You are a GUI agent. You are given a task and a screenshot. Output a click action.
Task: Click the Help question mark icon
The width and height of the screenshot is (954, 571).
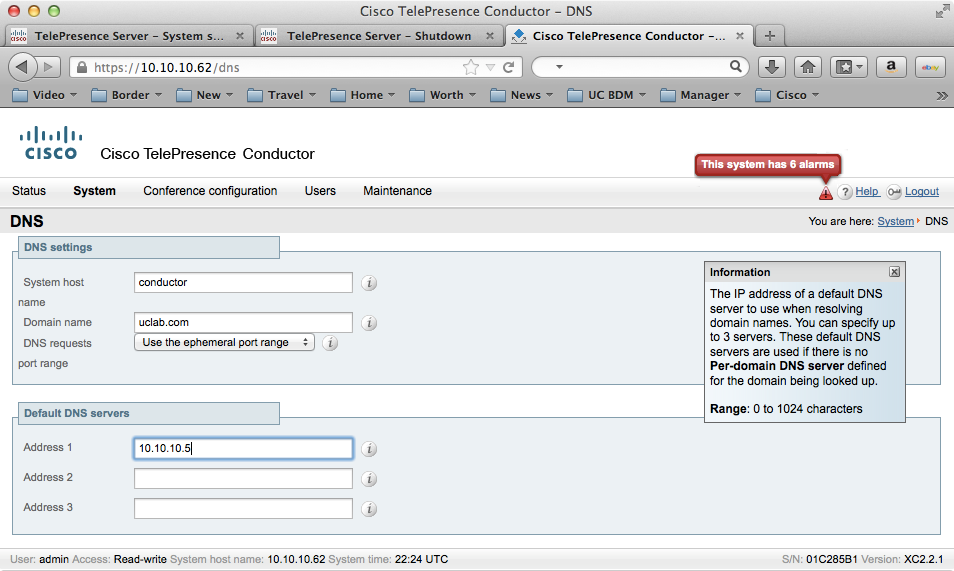845,192
